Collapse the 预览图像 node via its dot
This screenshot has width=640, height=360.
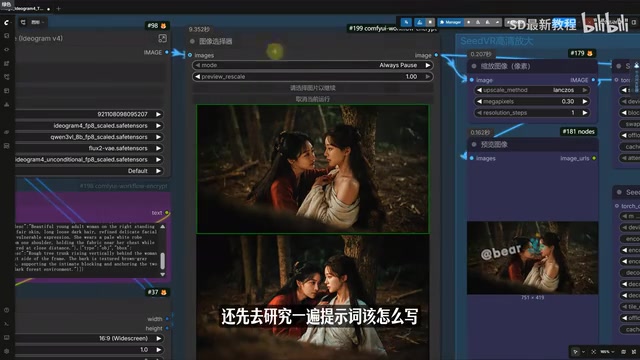(474, 144)
